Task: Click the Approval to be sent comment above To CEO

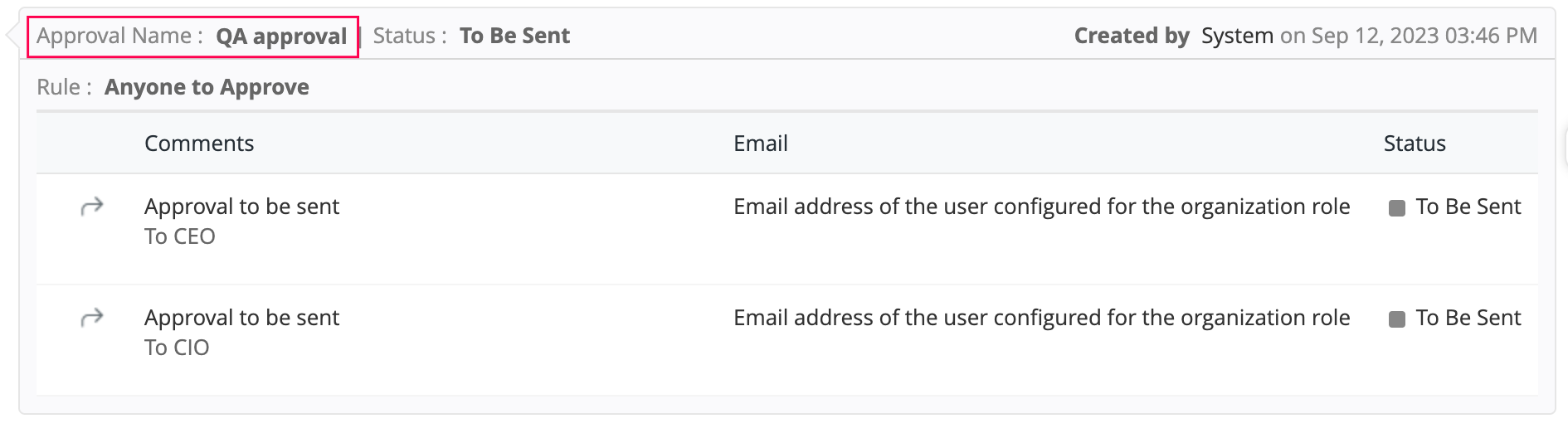Action: 241,207
